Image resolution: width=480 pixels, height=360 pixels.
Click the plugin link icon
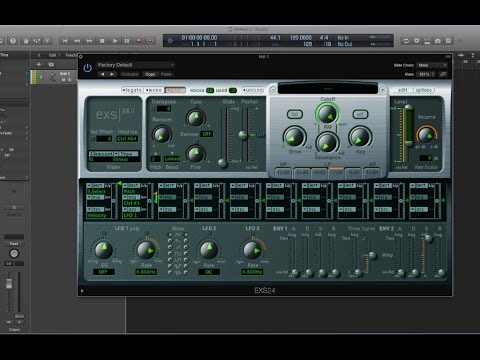click(x=443, y=74)
